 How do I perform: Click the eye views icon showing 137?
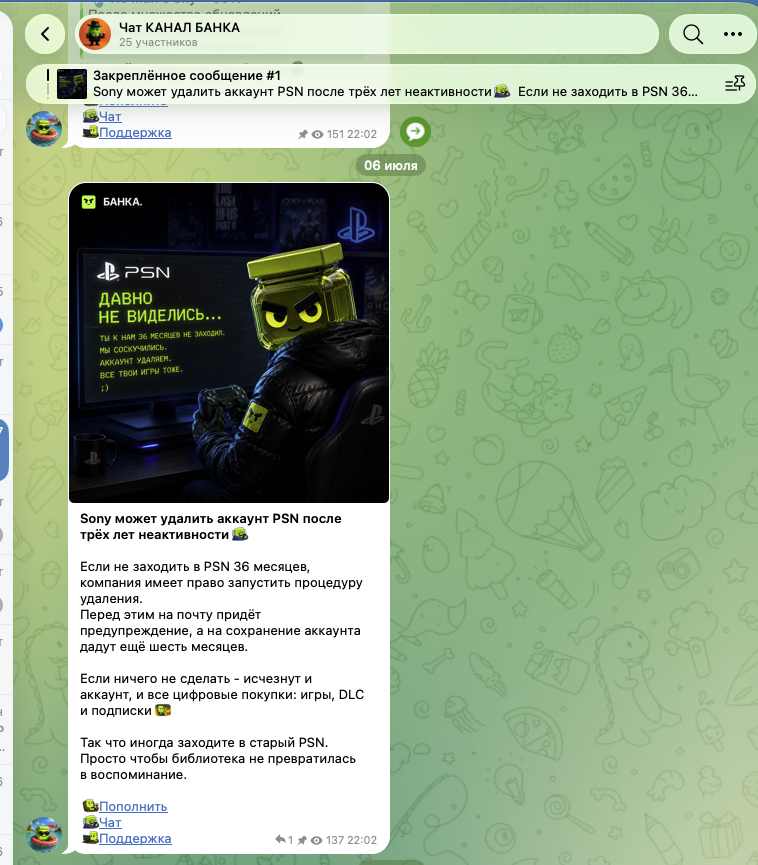(317, 840)
